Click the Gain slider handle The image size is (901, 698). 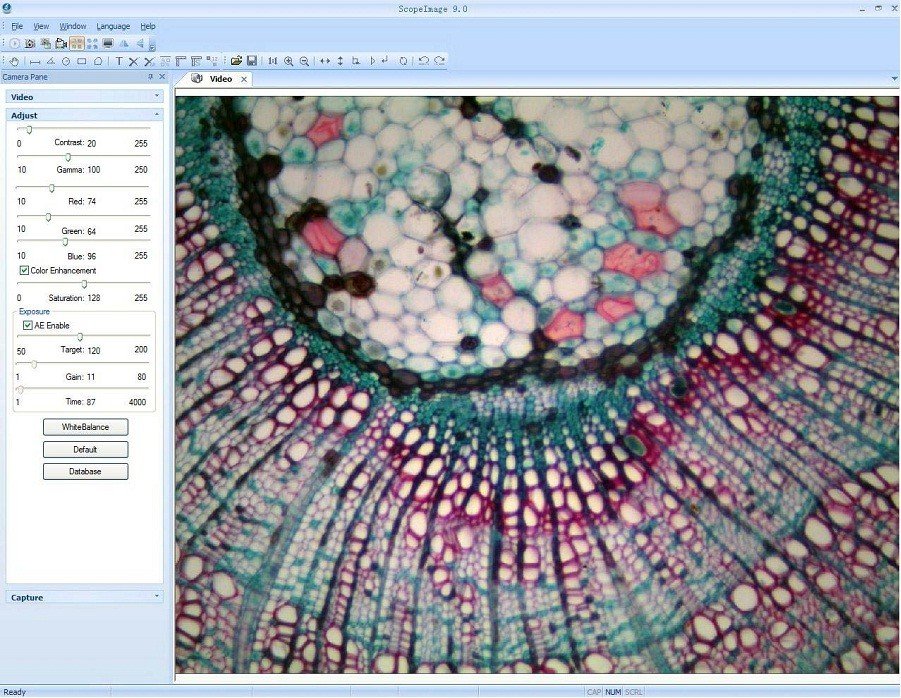(x=34, y=364)
